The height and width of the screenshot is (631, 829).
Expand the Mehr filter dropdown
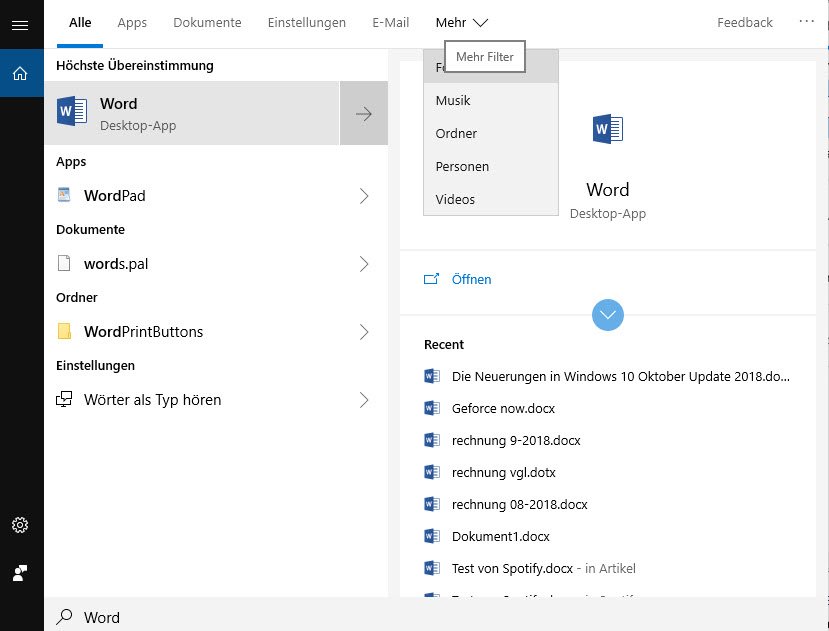tap(461, 22)
